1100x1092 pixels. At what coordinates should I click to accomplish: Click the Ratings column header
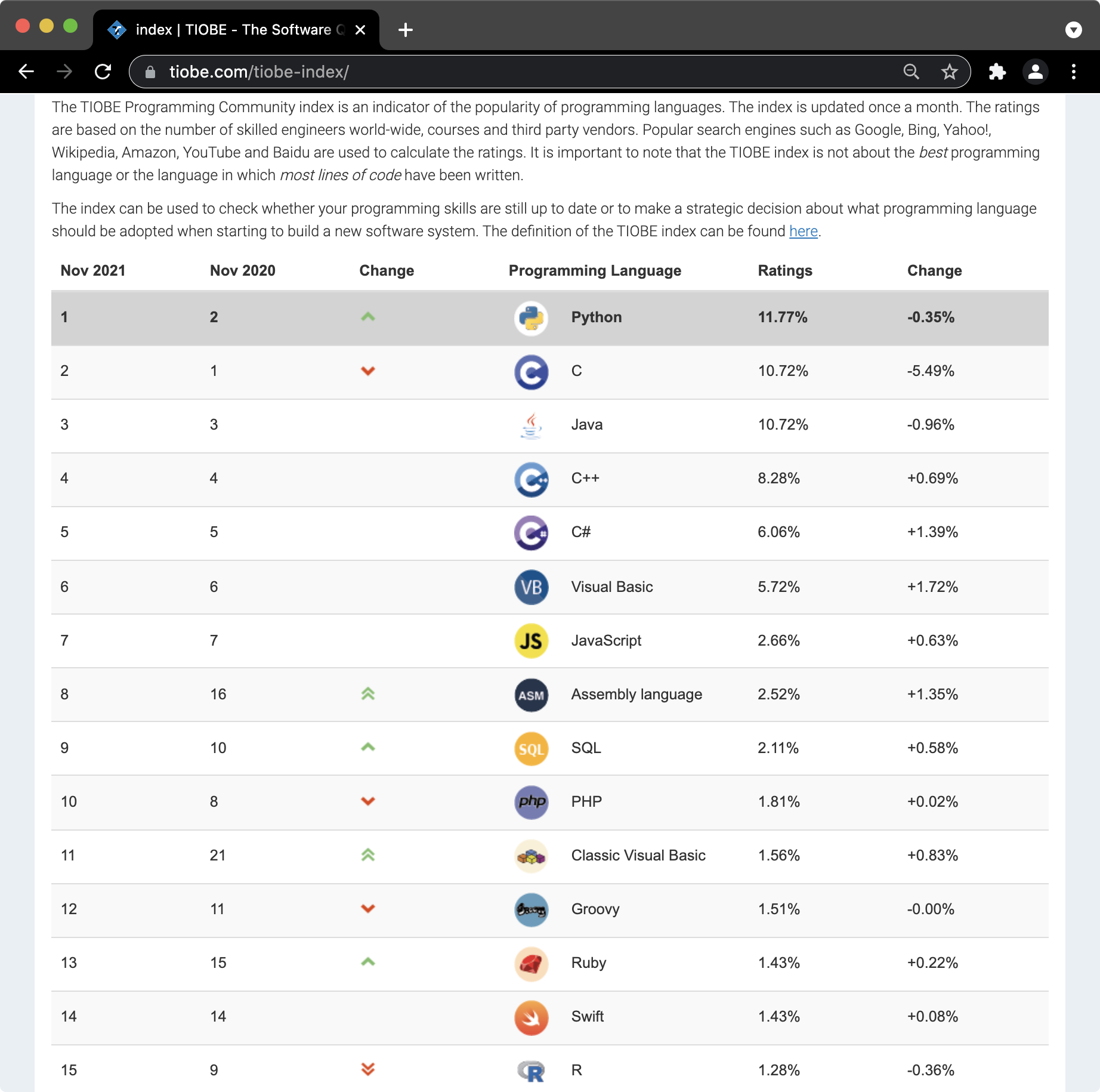pos(785,271)
